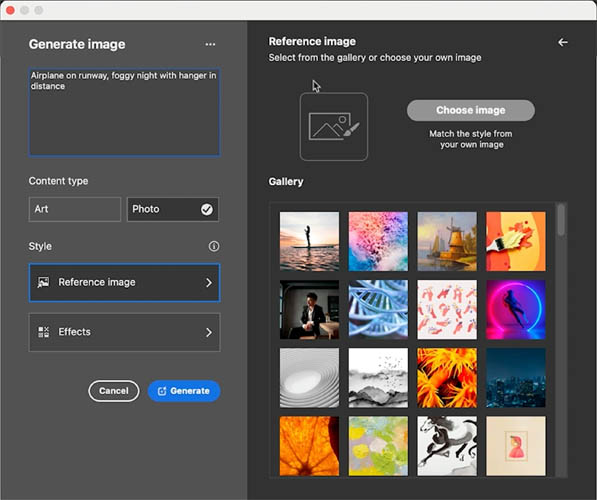Expand the Reference image chevron
Viewport: 597px width, 500px height.
(209, 283)
